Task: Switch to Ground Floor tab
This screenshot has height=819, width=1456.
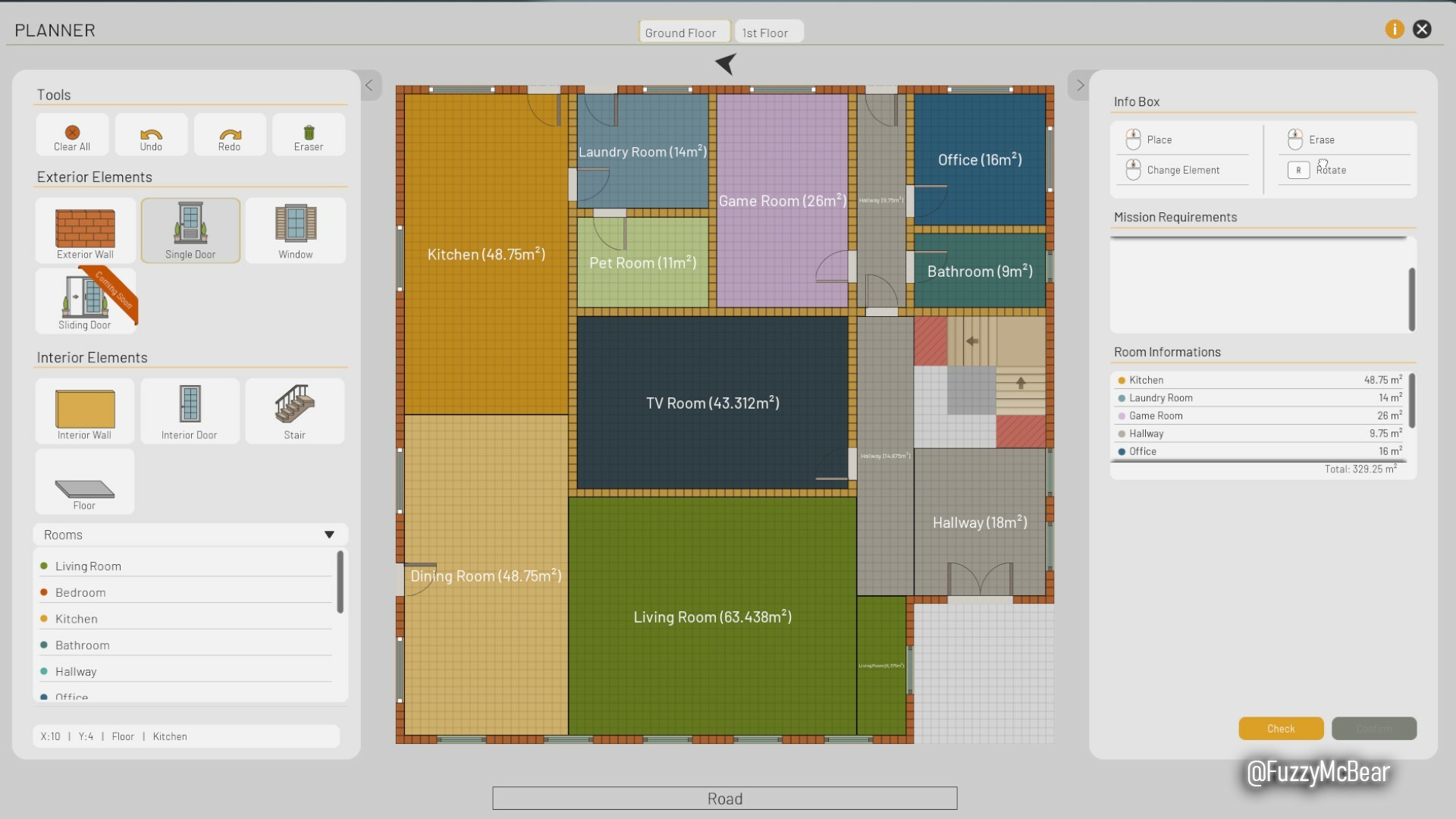Action: (681, 30)
